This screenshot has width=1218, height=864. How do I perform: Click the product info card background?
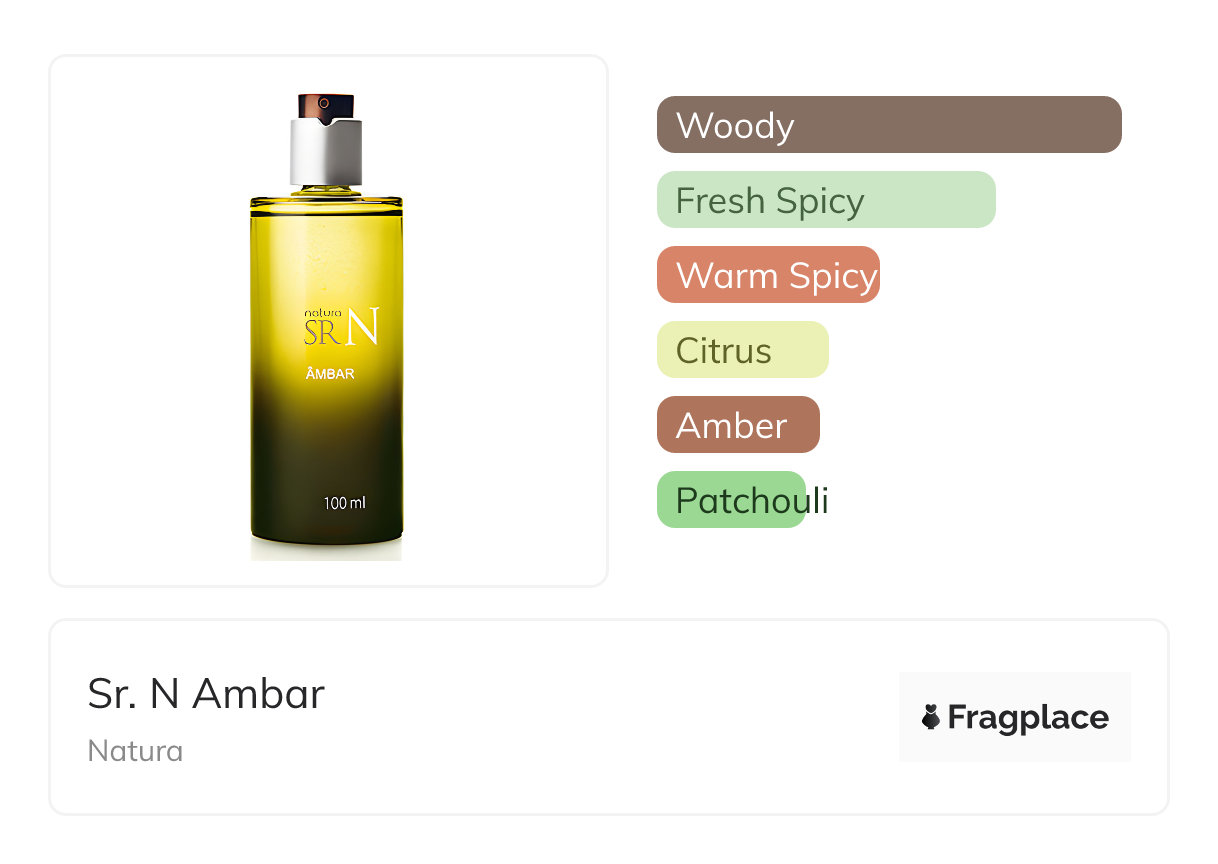pos(608,717)
